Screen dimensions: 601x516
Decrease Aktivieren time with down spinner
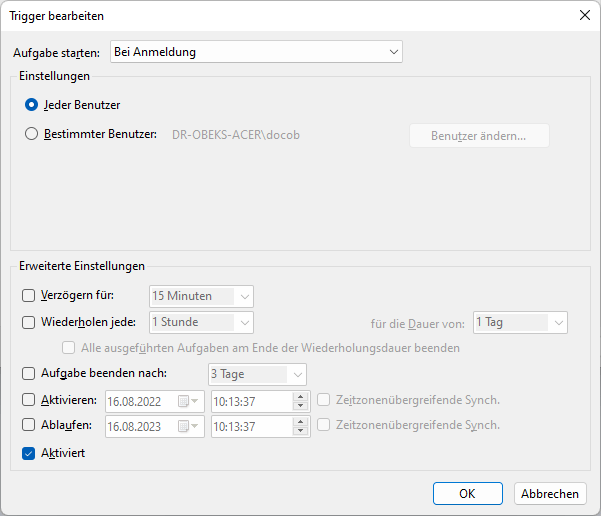300,406
